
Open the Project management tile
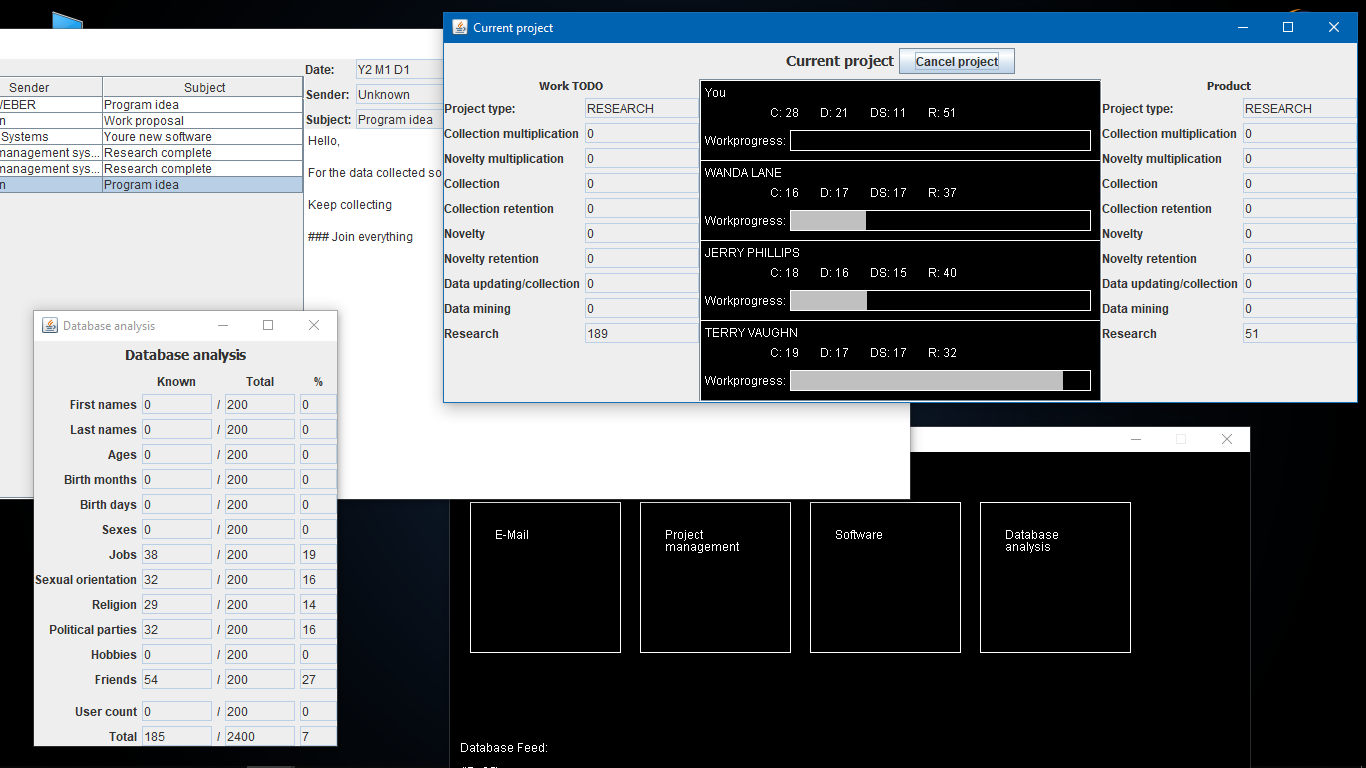[715, 577]
